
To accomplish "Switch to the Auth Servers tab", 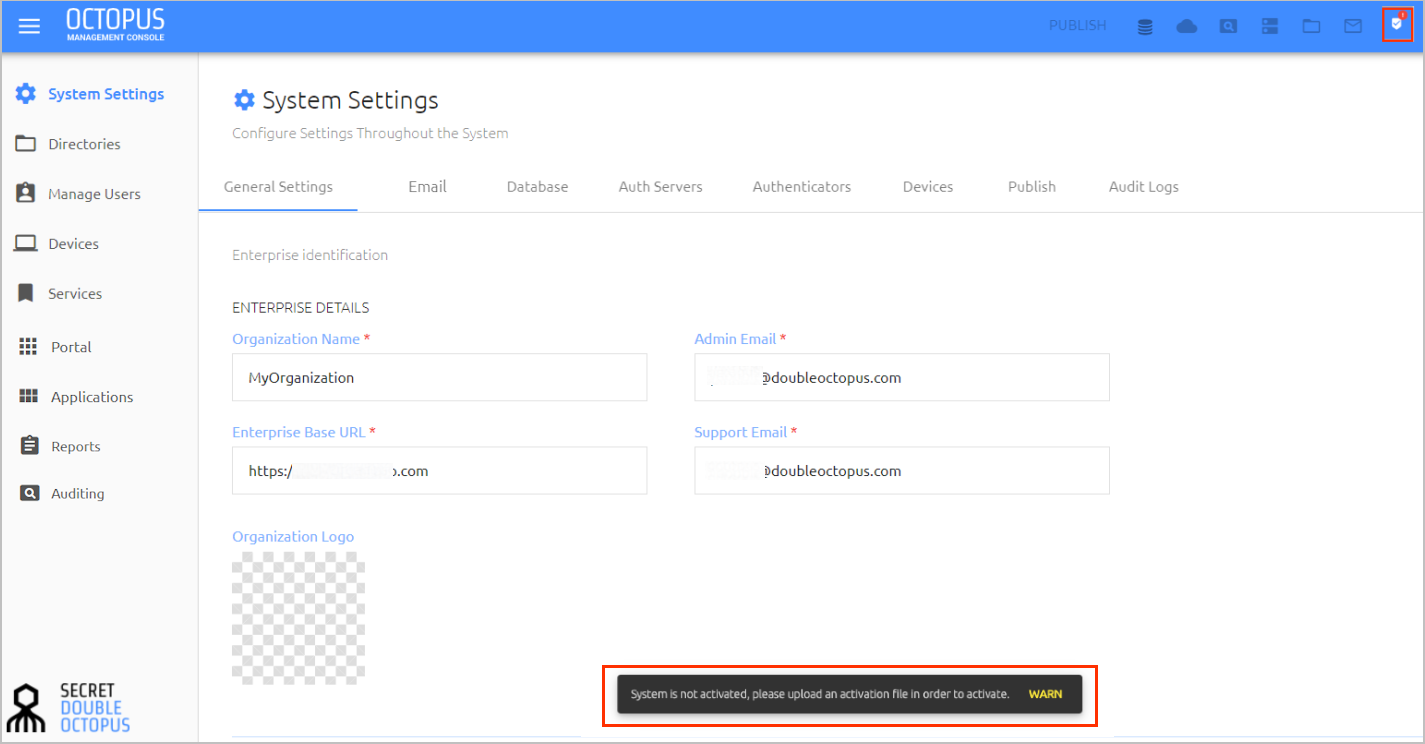I will [x=660, y=187].
